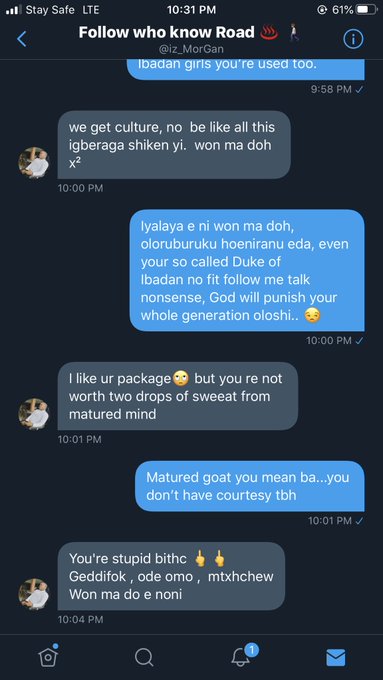Image resolution: width=383 pixels, height=680 pixels.
Task: Select the 'Matured goat you mean ba' message
Action: click(x=250, y=486)
